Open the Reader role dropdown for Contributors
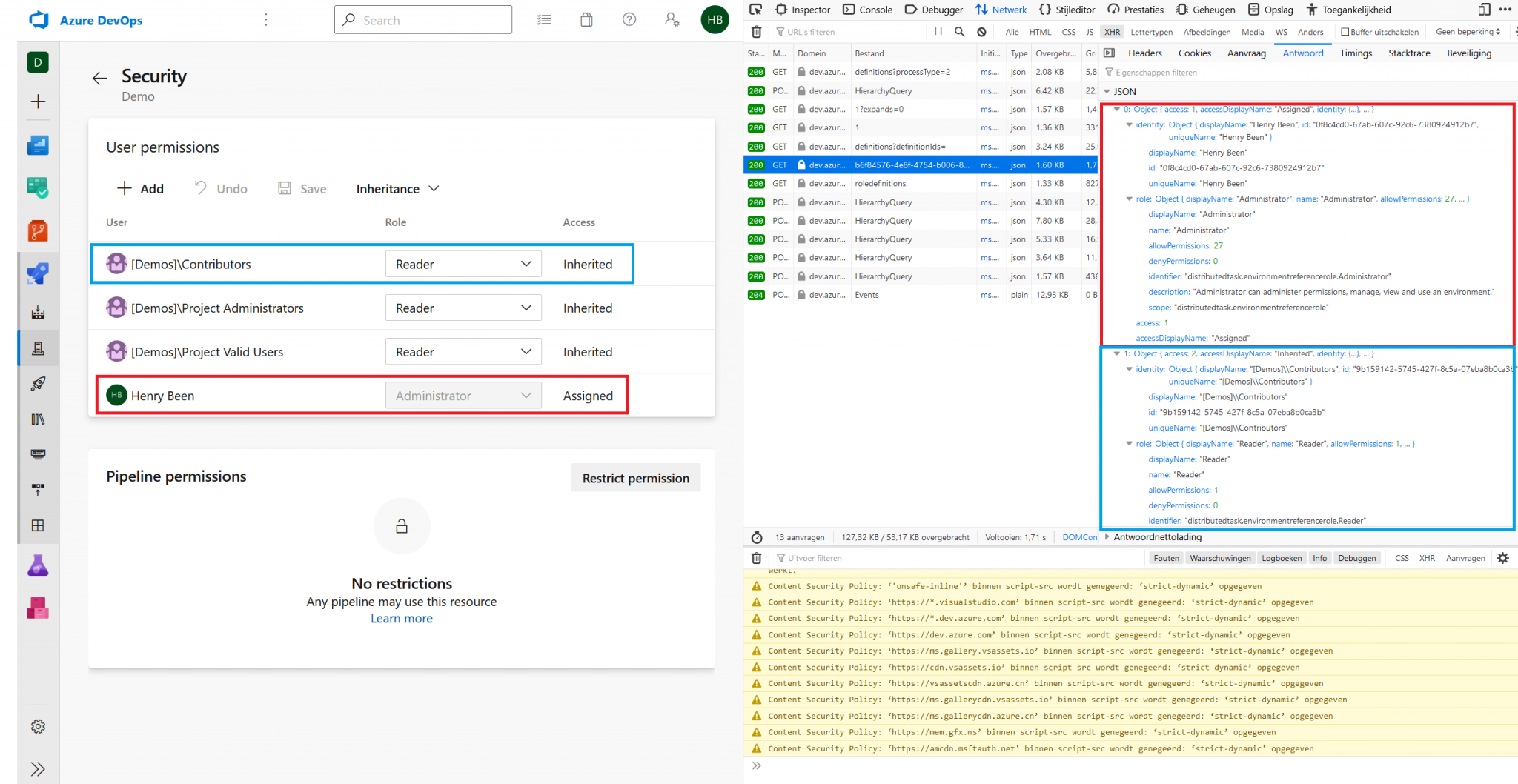1518x784 pixels. (463, 263)
